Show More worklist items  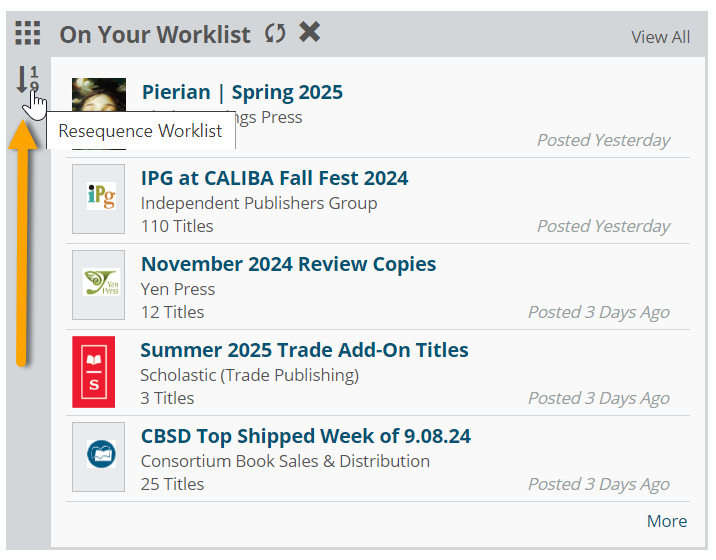[x=667, y=521]
